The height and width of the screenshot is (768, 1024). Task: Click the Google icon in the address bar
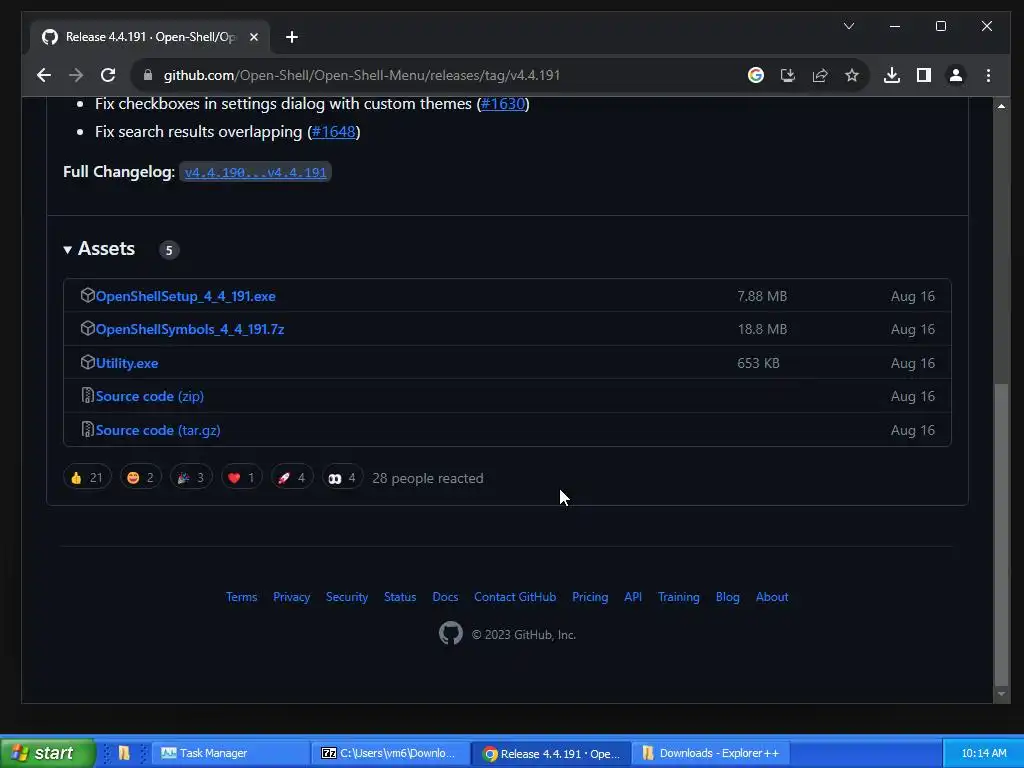[x=756, y=75]
